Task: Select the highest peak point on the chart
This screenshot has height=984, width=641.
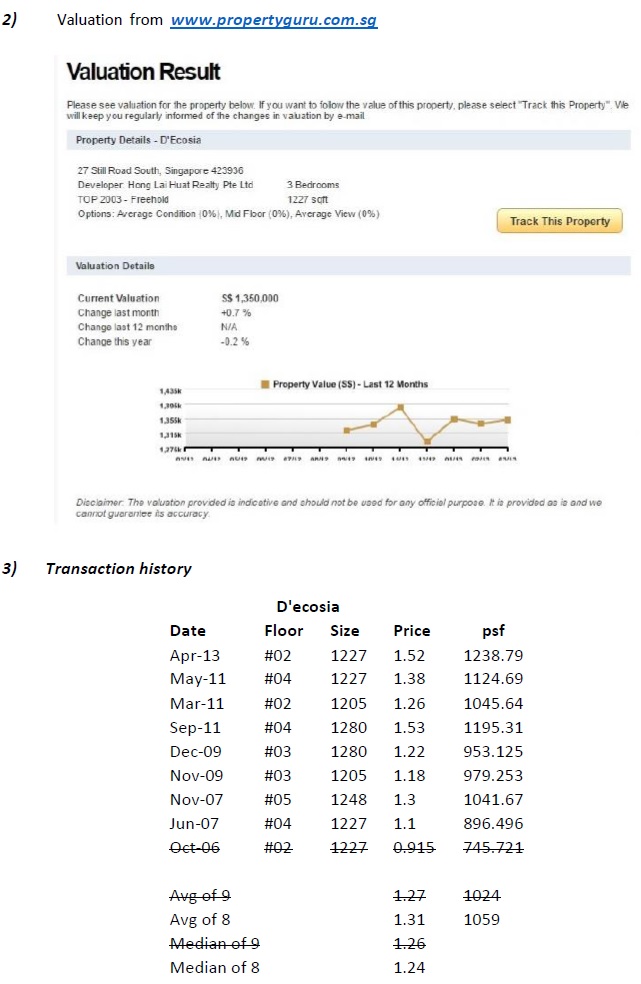Action: click(400, 407)
